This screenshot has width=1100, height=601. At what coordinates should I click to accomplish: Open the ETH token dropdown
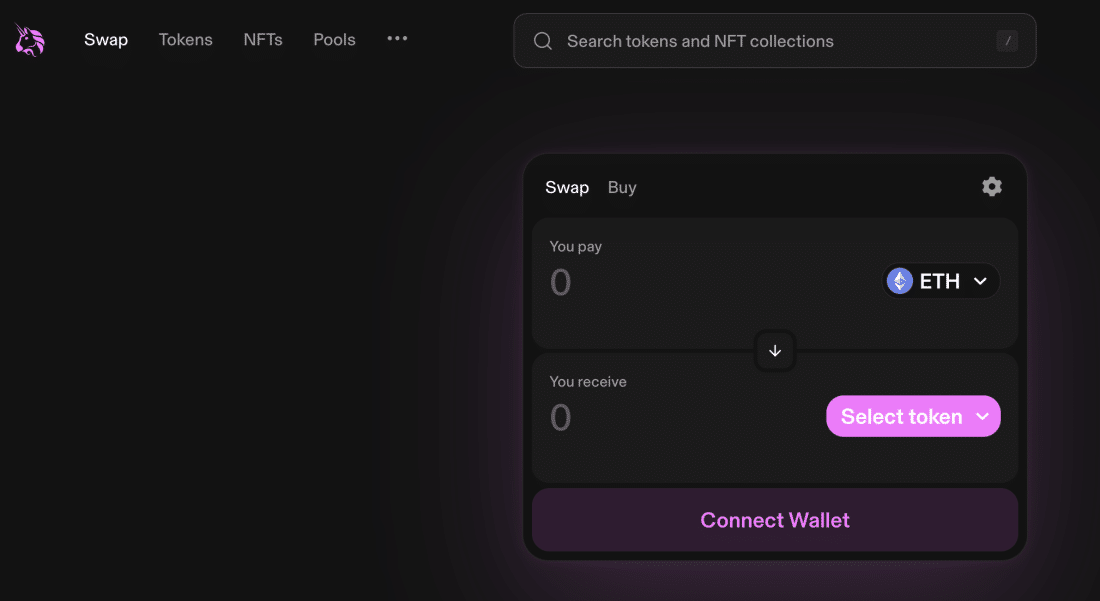(940, 281)
